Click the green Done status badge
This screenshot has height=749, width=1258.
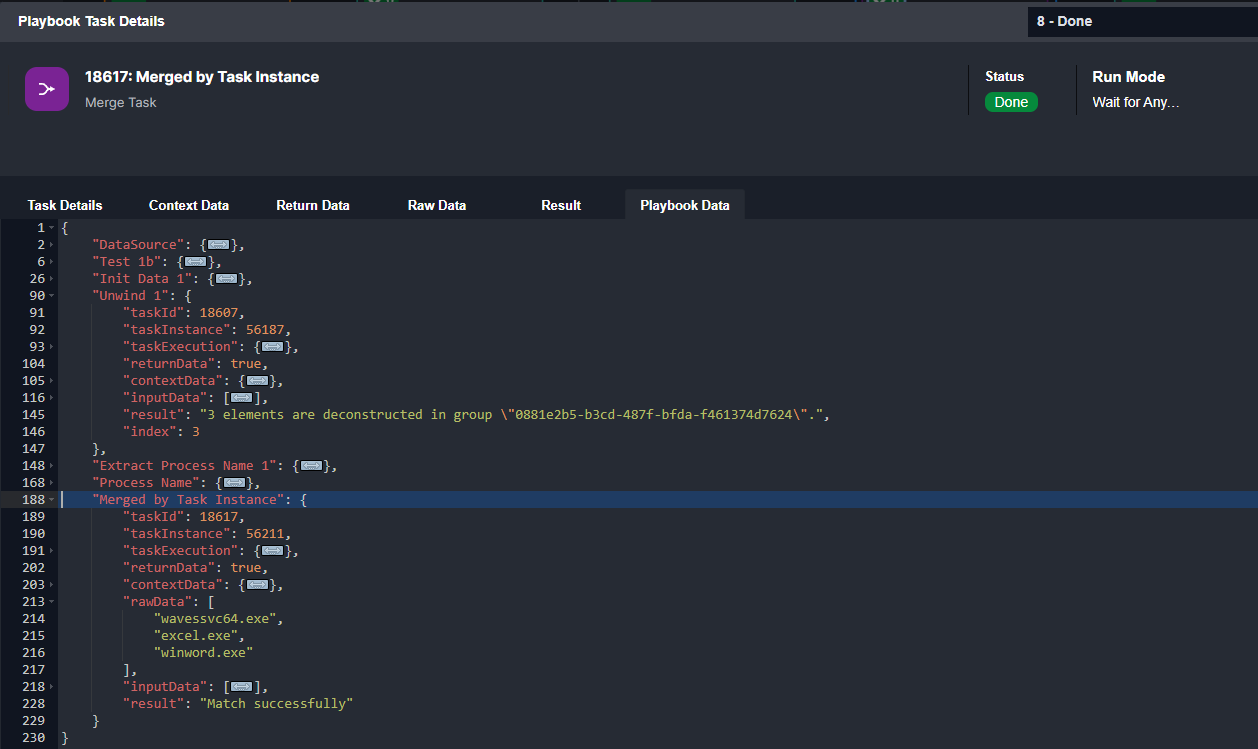pyautogui.click(x=1011, y=102)
